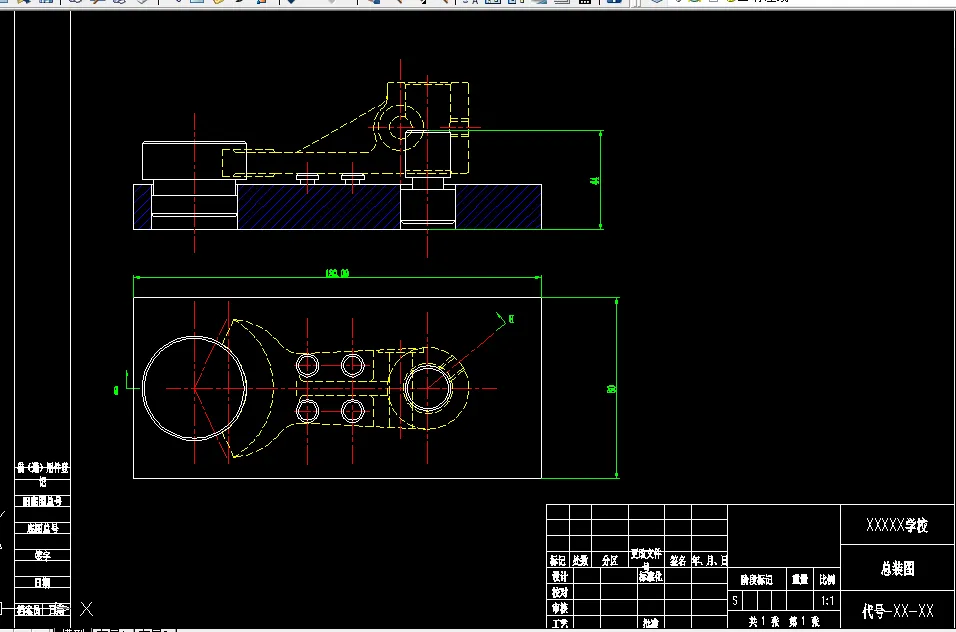The image size is (956, 632).
Task: Click the '年.月.日' date header
Action: 709,561
